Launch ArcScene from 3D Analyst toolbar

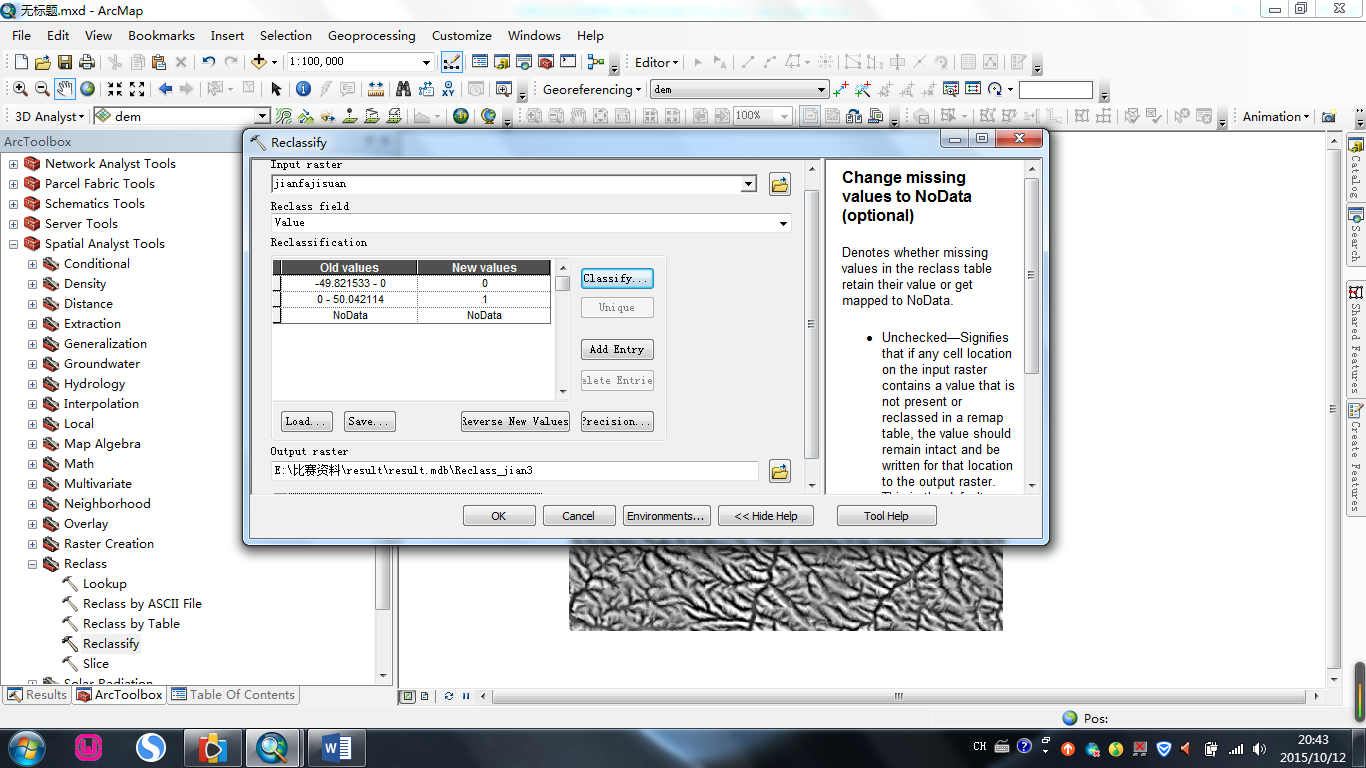pyautogui.click(x=461, y=116)
